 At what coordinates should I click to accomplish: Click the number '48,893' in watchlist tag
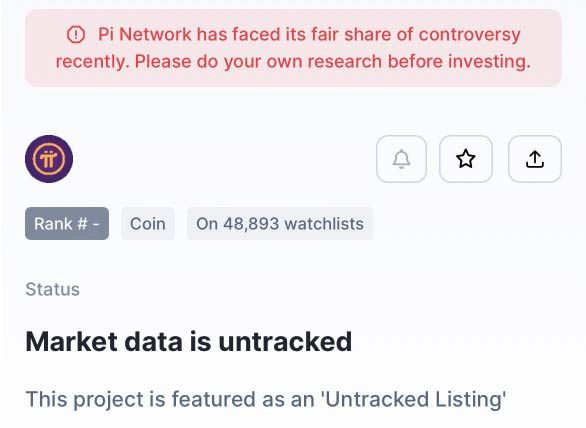tap(251, 224)
